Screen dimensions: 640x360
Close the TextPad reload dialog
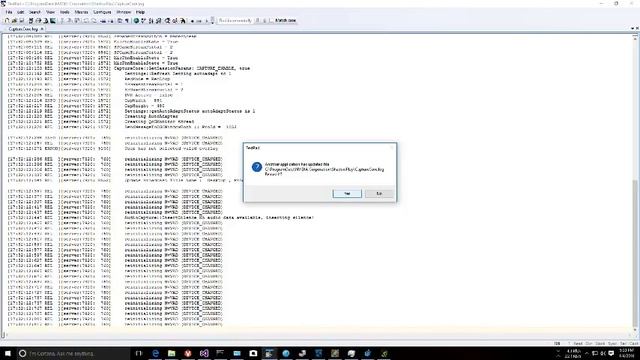(392, 147)
